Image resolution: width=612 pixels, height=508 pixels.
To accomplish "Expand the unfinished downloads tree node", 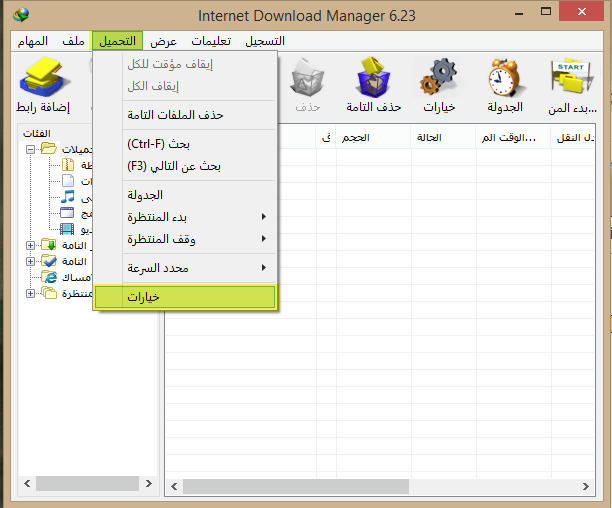I will click(30, 245).
